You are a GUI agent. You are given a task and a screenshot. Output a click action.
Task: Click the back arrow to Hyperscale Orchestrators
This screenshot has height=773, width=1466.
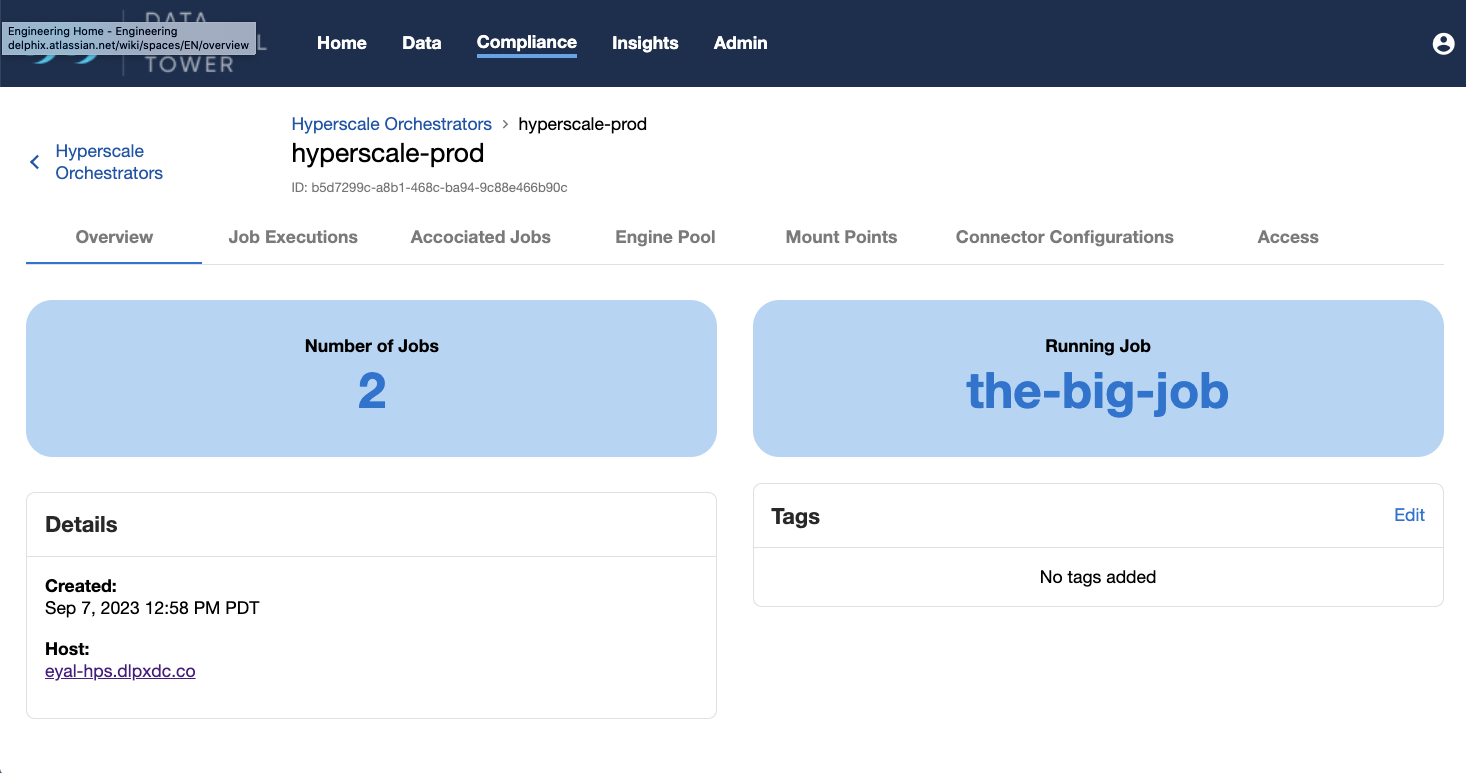coord(33,162)
